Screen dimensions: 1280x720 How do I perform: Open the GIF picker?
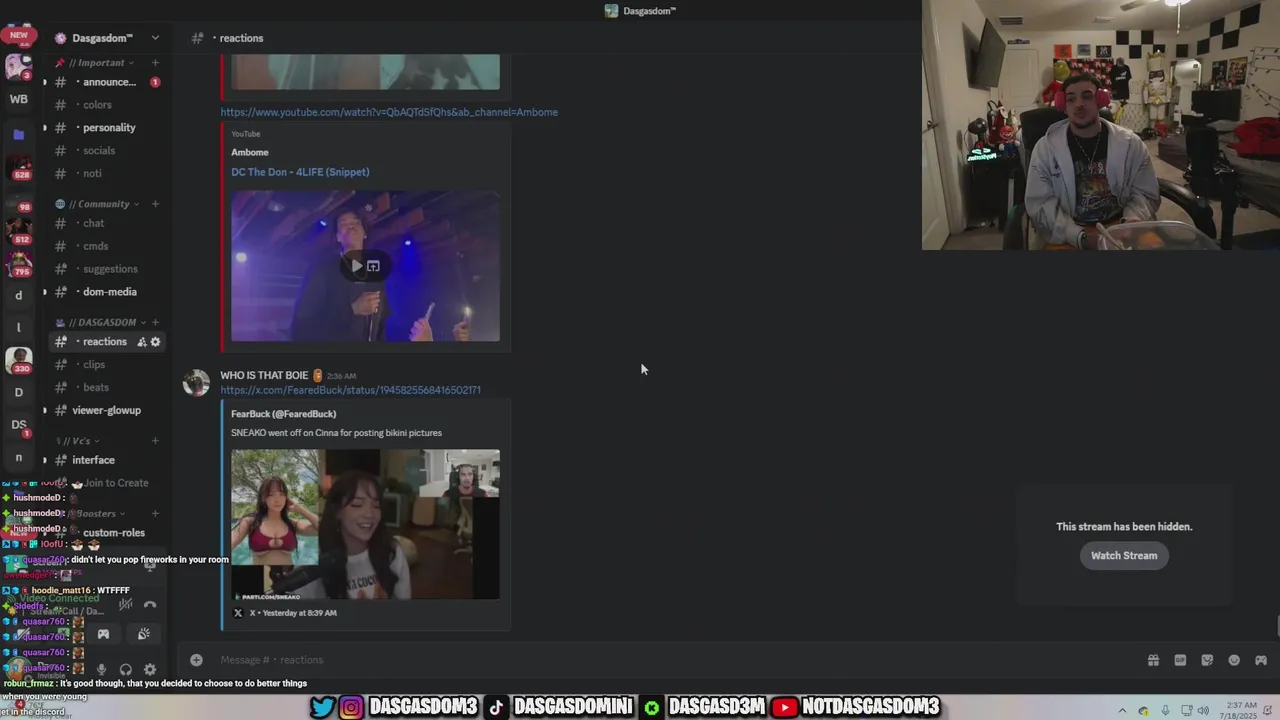1180,660
